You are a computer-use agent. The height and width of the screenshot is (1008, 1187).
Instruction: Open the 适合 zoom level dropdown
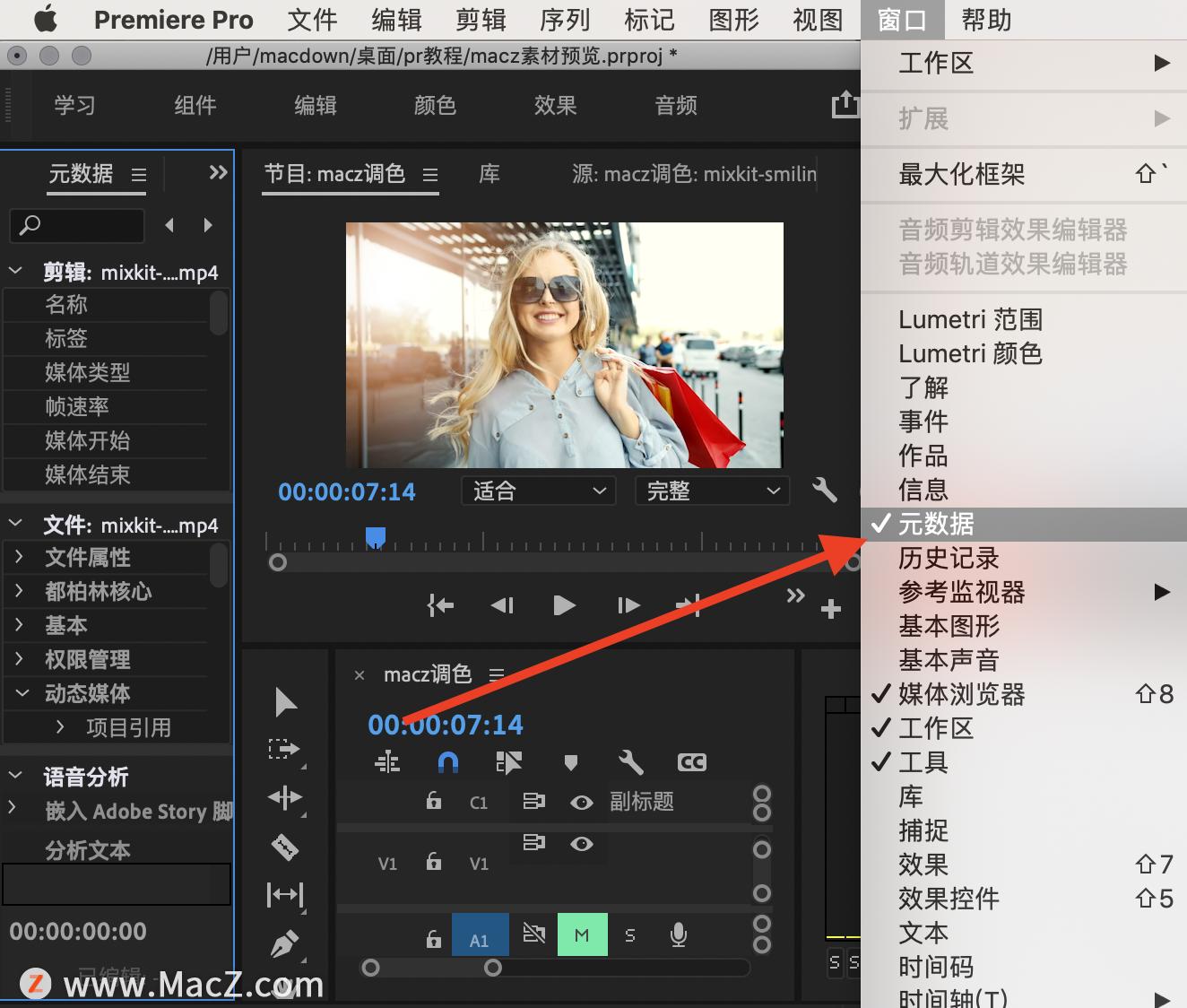pyautogui.click(x=538, y=491)
